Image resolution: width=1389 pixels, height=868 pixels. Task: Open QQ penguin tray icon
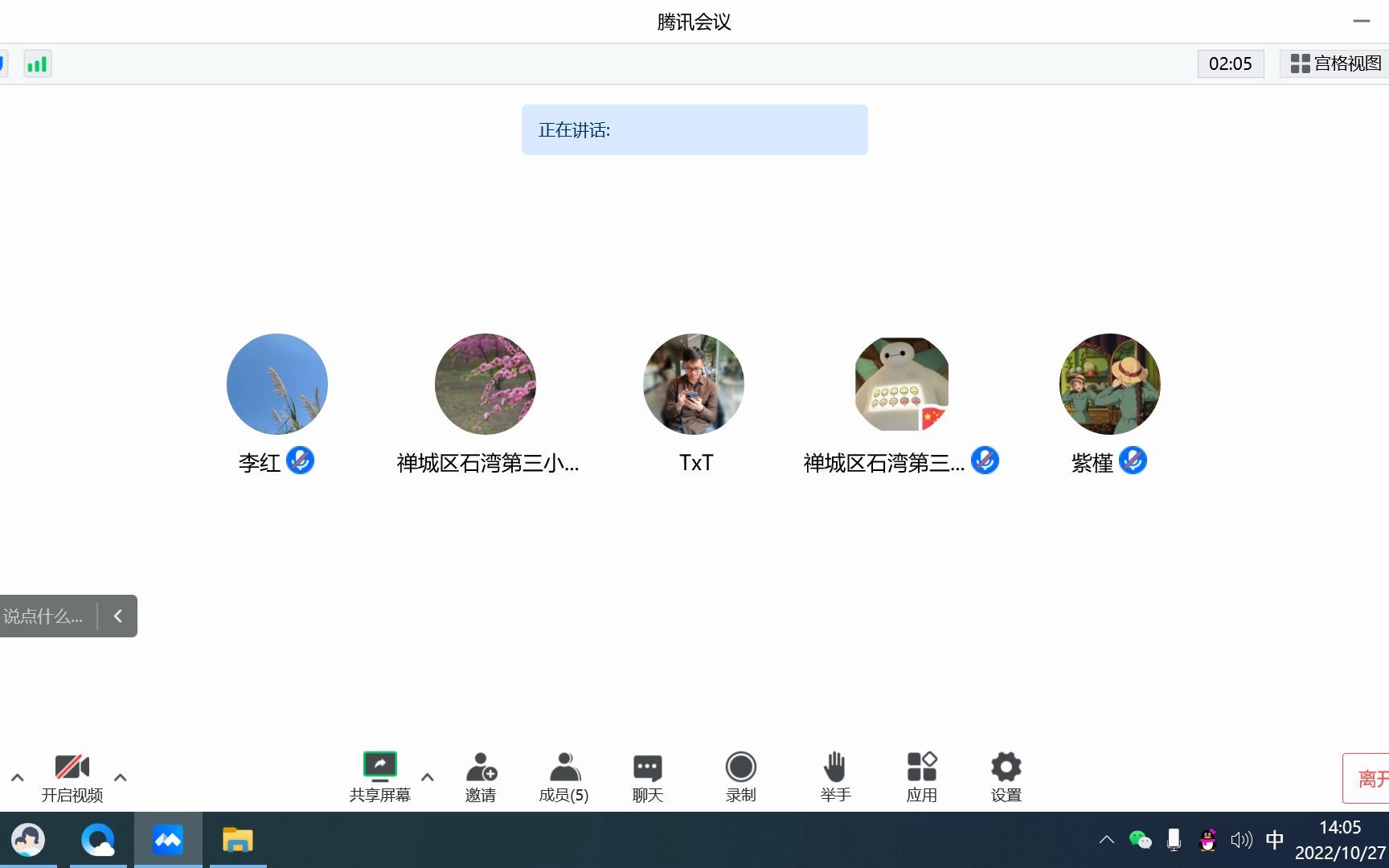[x=1207, y=840]
